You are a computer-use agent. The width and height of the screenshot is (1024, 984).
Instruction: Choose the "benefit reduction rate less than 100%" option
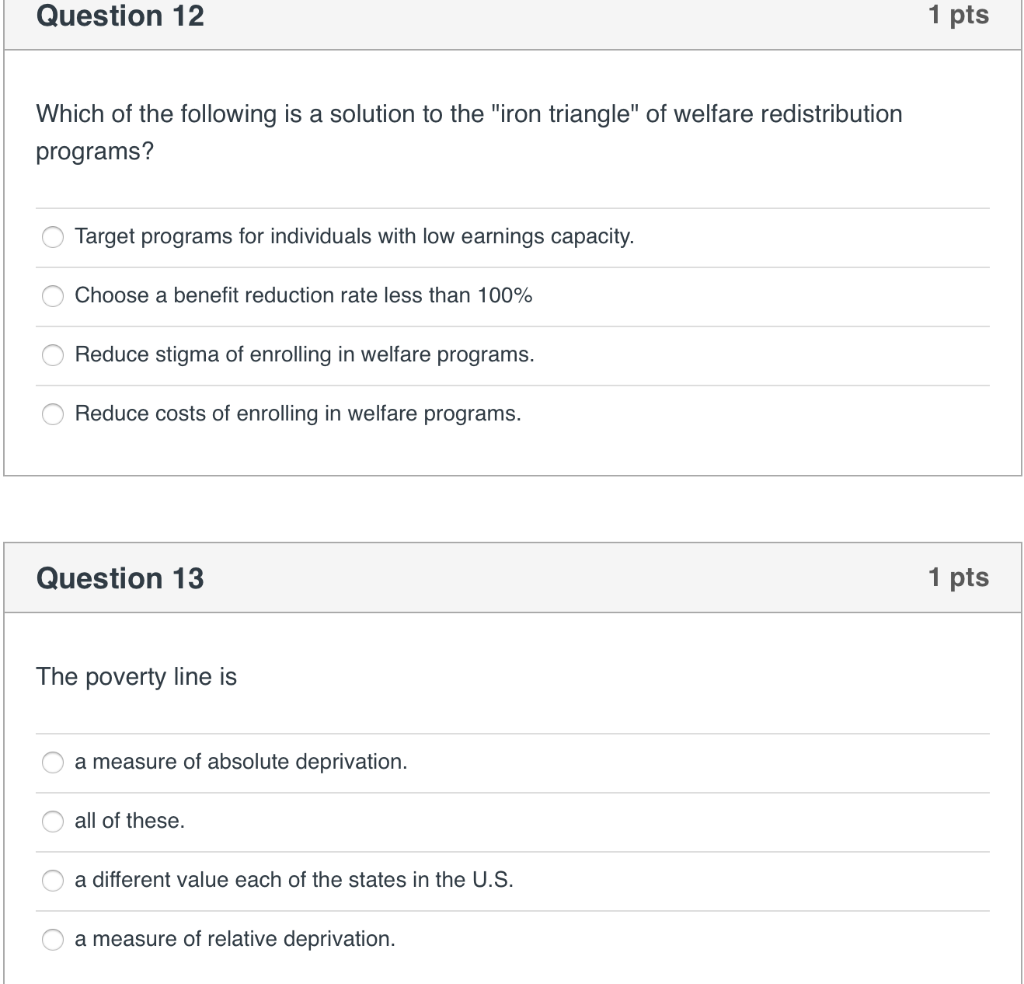point(53,296)
